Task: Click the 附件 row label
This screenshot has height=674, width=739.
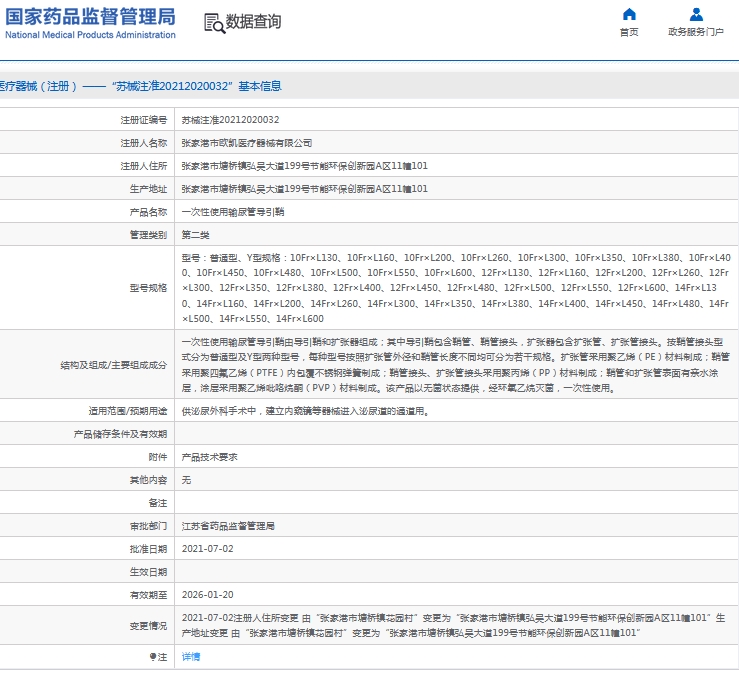Action: coord(158,457)
